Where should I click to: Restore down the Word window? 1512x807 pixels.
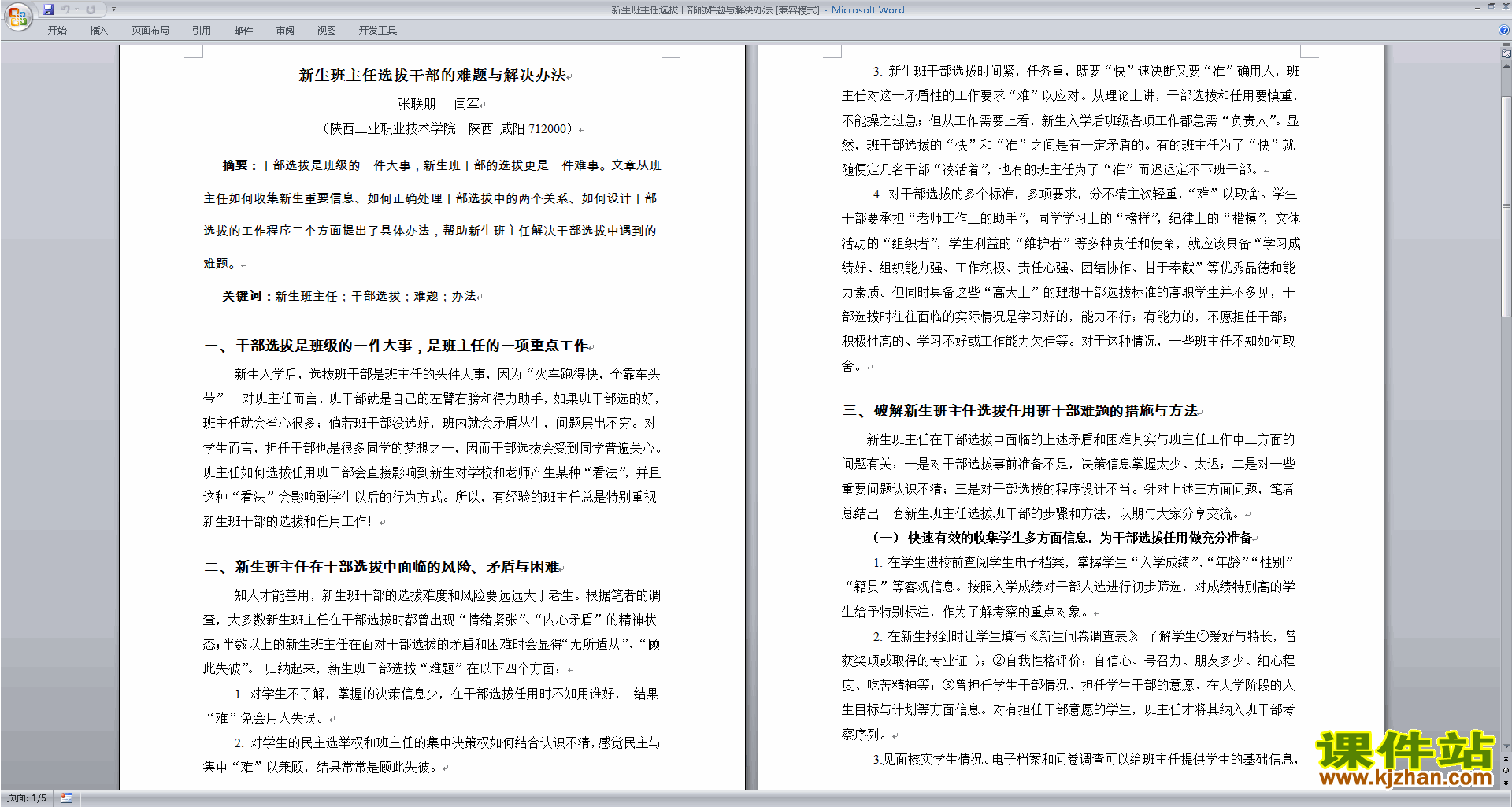(x=1492, y=6)
